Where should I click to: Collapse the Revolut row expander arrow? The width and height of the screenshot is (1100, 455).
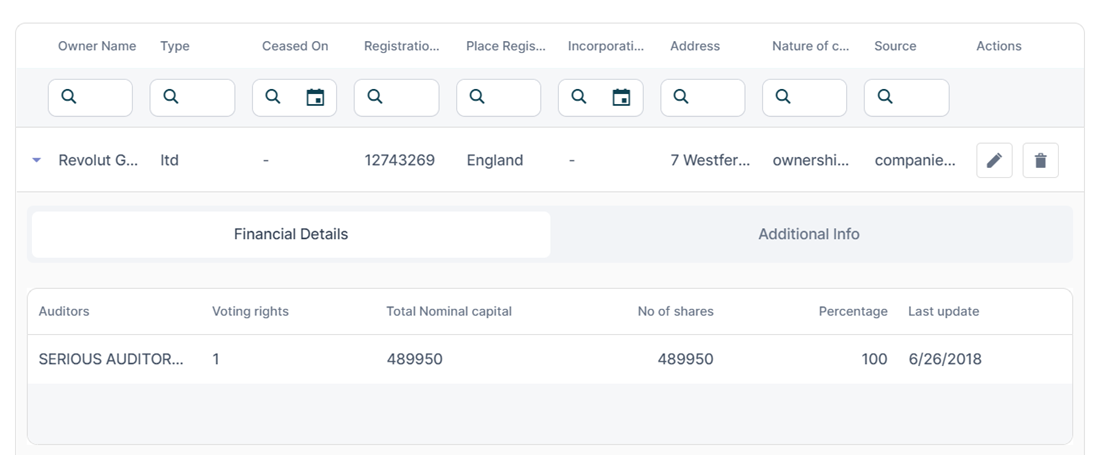(37, 160)
